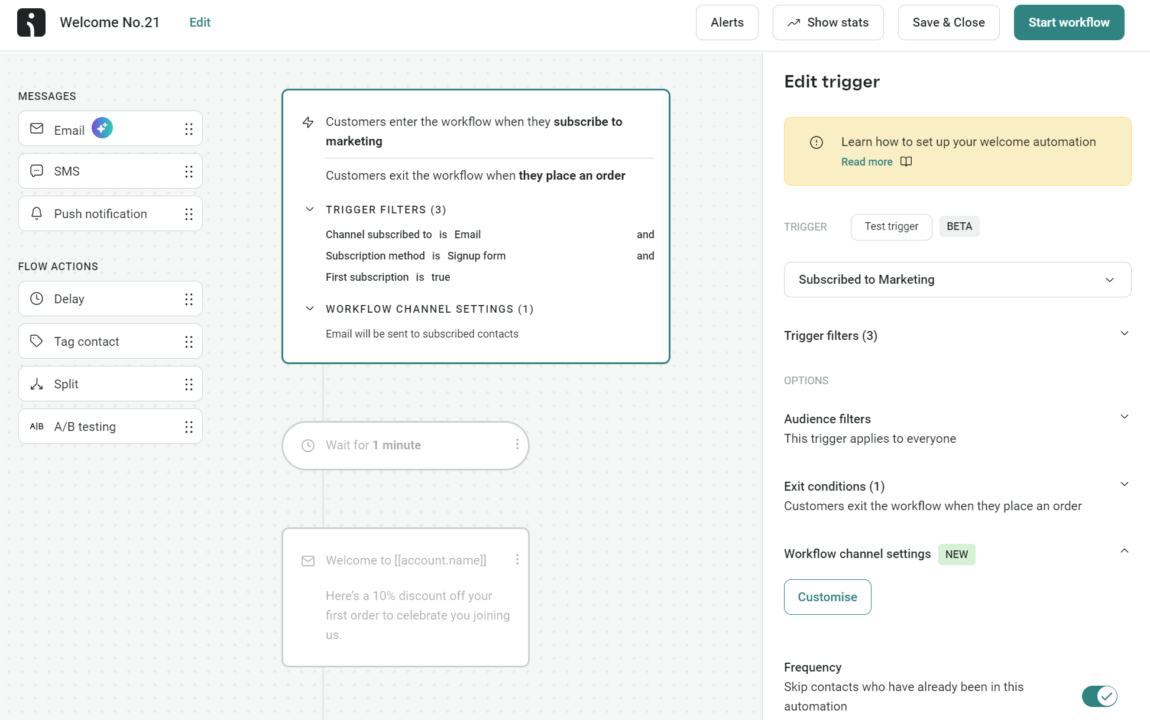This screenshot has width=1150, height=720.
Task: Click the Tag contact icon
Action: [x=36, y=341]
